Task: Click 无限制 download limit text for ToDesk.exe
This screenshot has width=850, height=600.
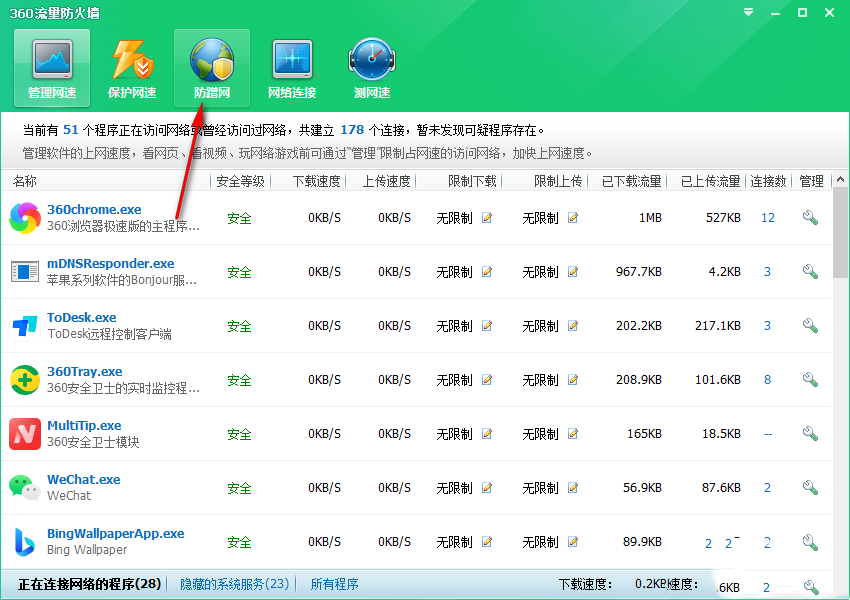Action: click(x=454, y=326)
